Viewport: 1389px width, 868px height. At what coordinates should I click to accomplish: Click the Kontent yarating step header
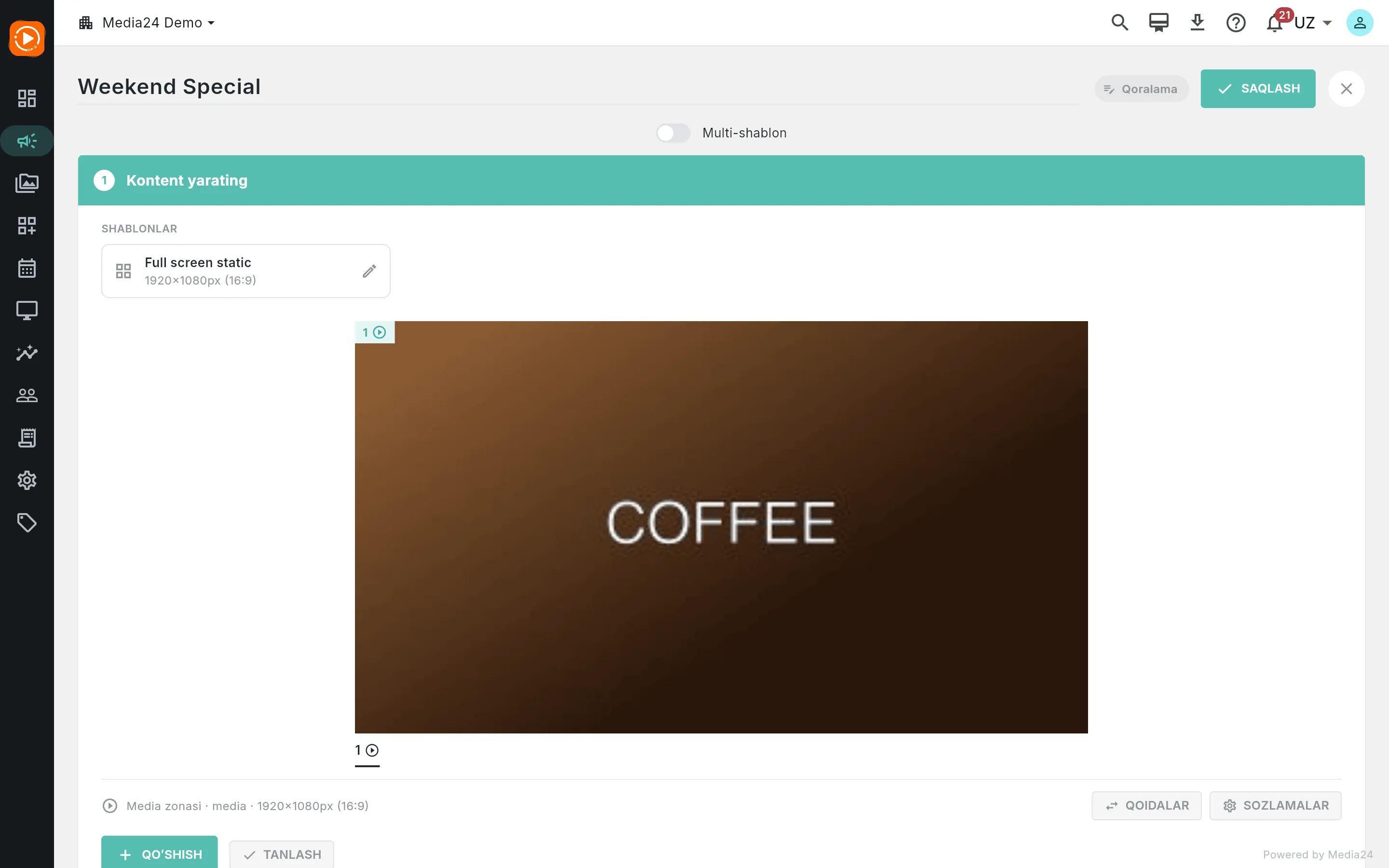click(x=721, y=180)
